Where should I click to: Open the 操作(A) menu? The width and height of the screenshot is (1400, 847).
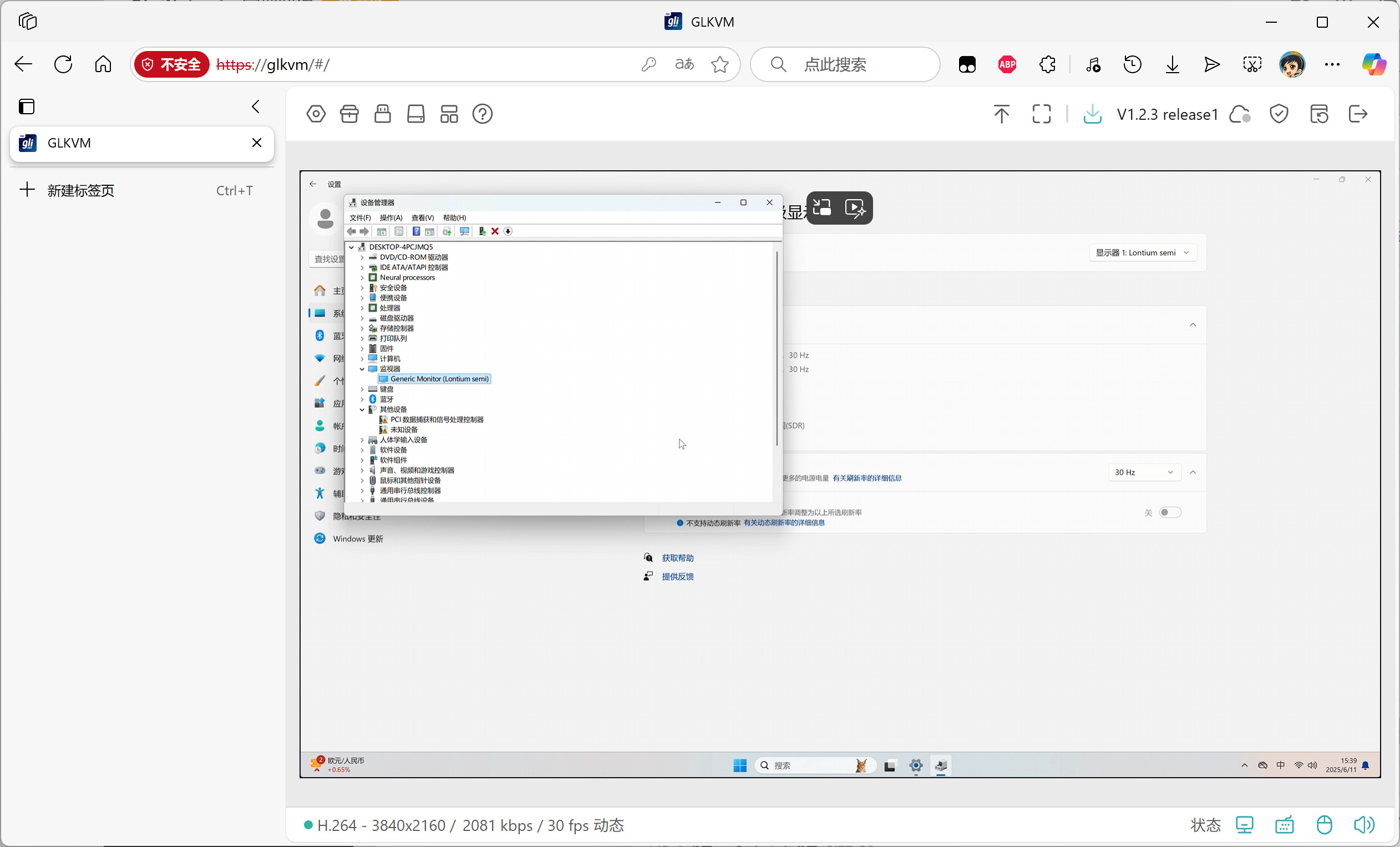pos(391,217)
